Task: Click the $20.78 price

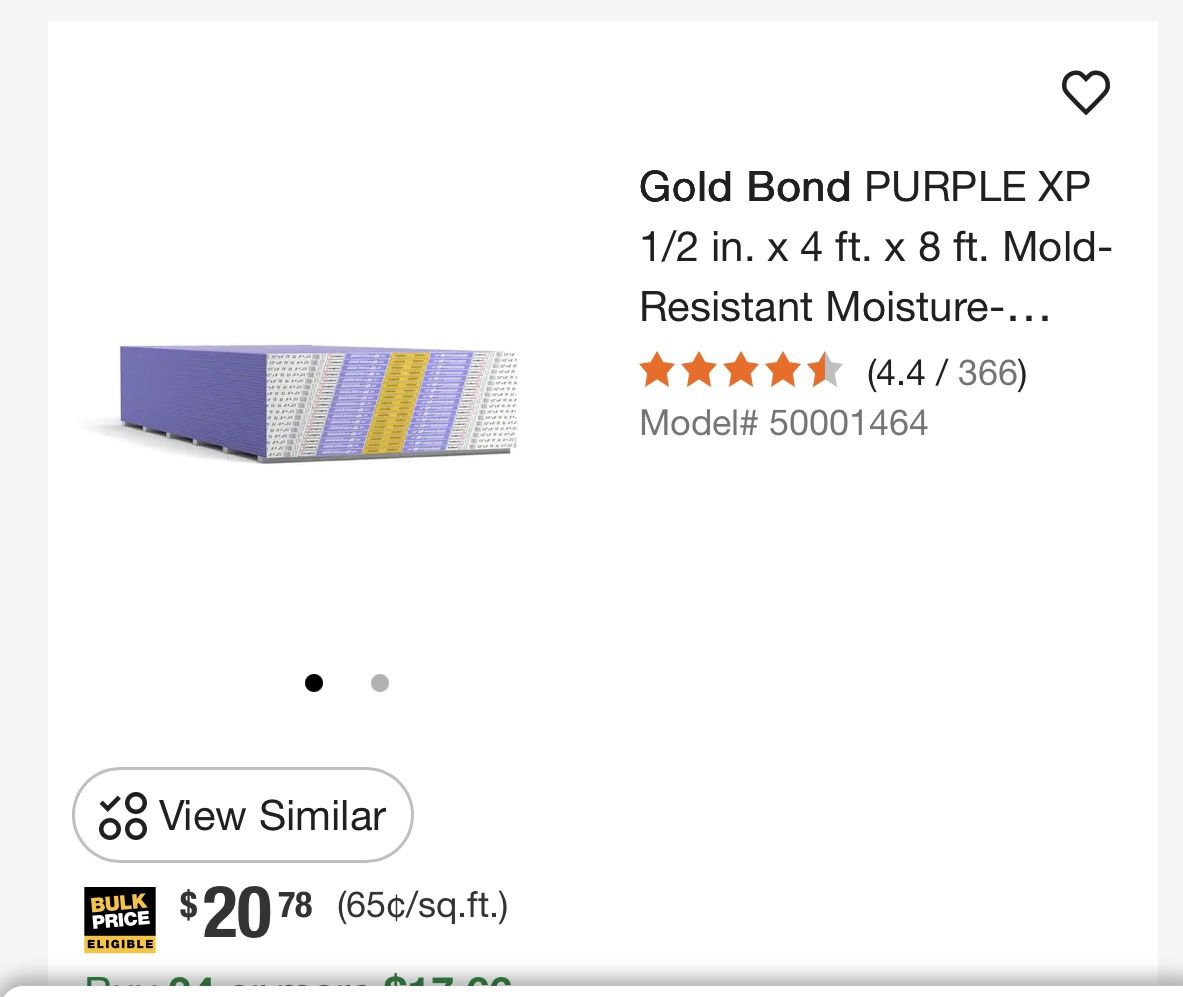Action: 246,910
